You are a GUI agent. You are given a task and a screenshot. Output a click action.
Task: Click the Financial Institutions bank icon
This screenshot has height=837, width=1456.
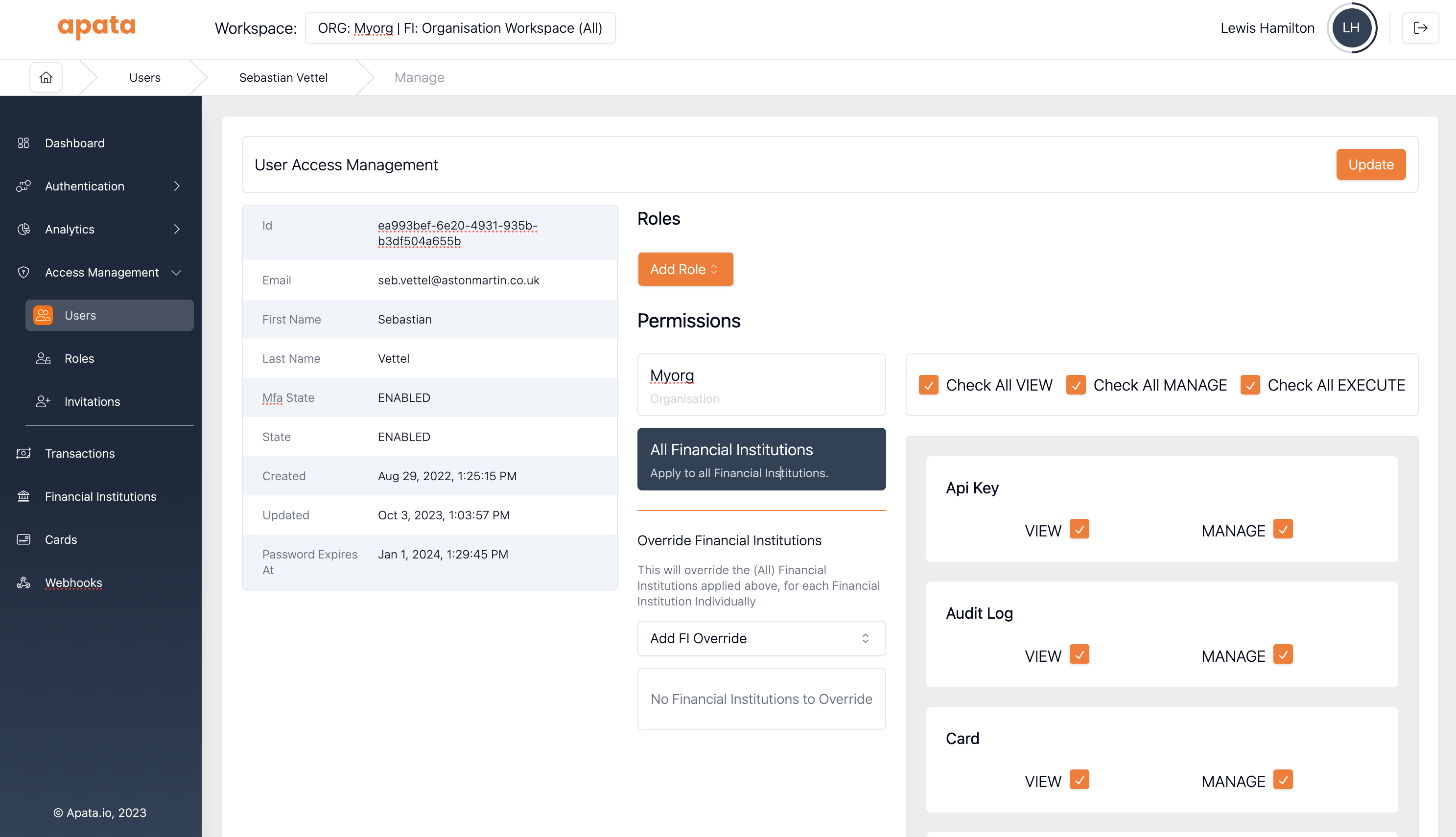pyautogui.click(x=23, y=497)
